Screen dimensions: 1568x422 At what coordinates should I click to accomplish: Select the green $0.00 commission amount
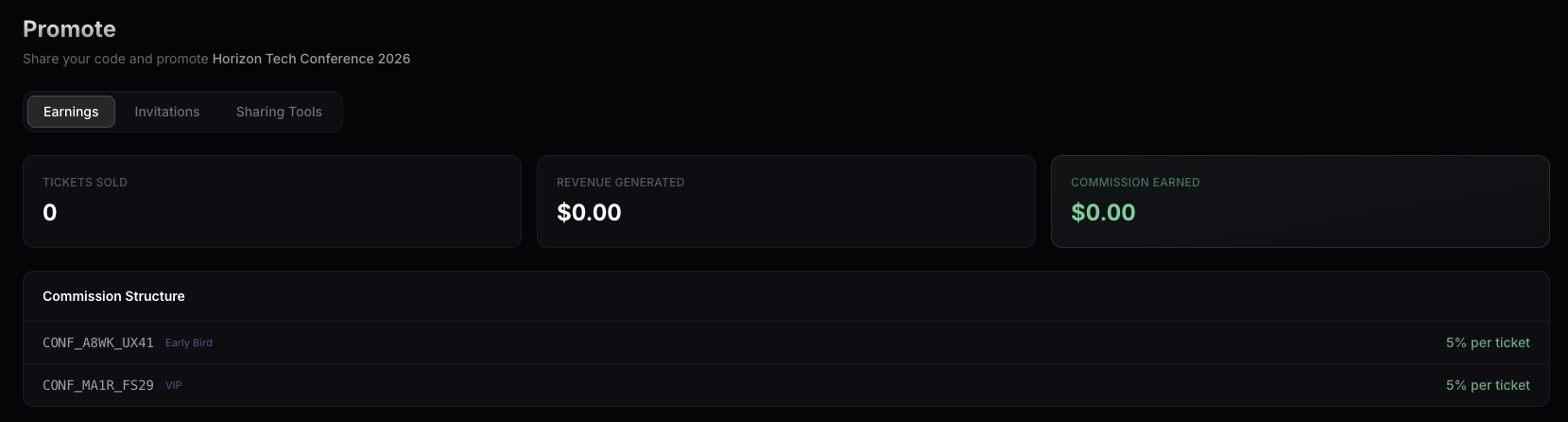[x=1103, y=213]
